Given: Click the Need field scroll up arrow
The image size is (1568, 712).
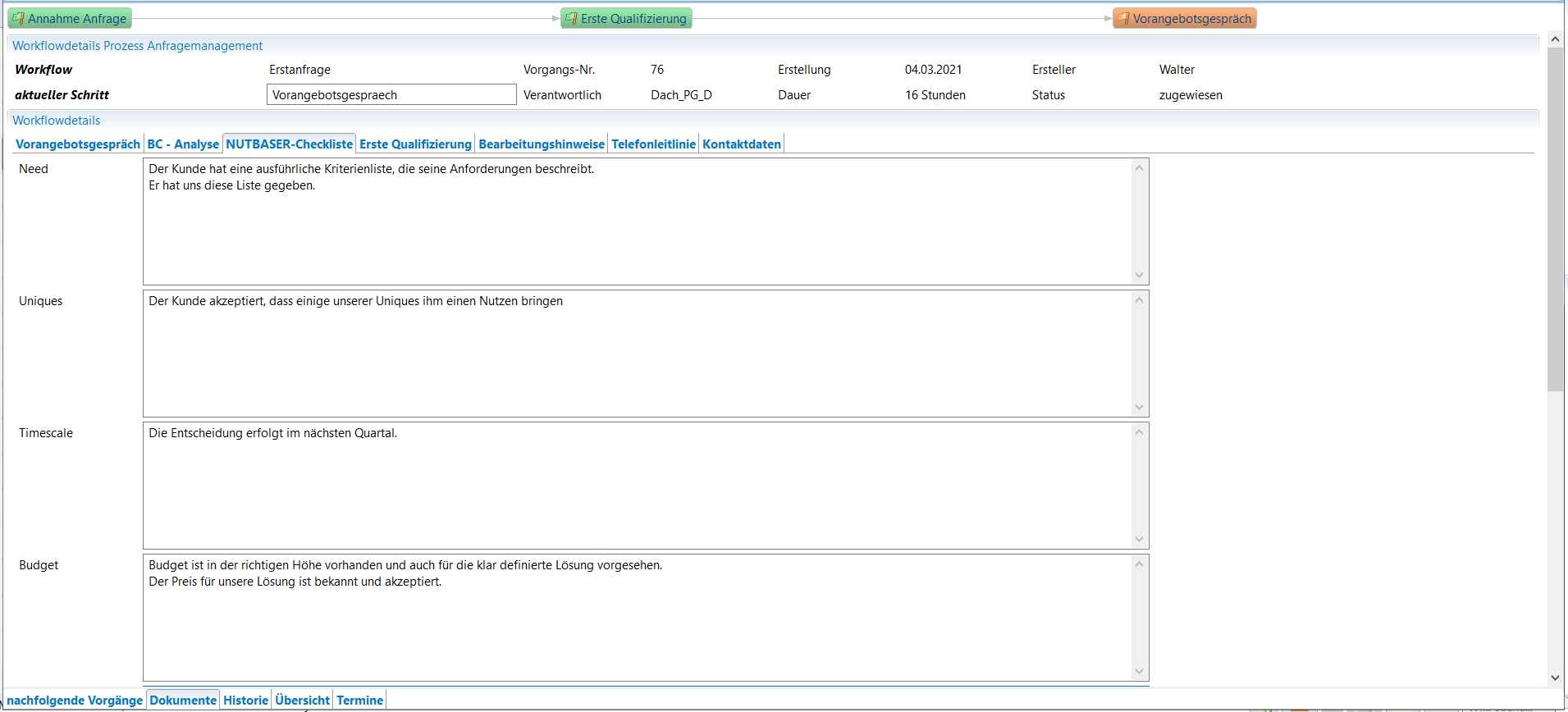Looking at the screenshot, I should (1139, 168).
